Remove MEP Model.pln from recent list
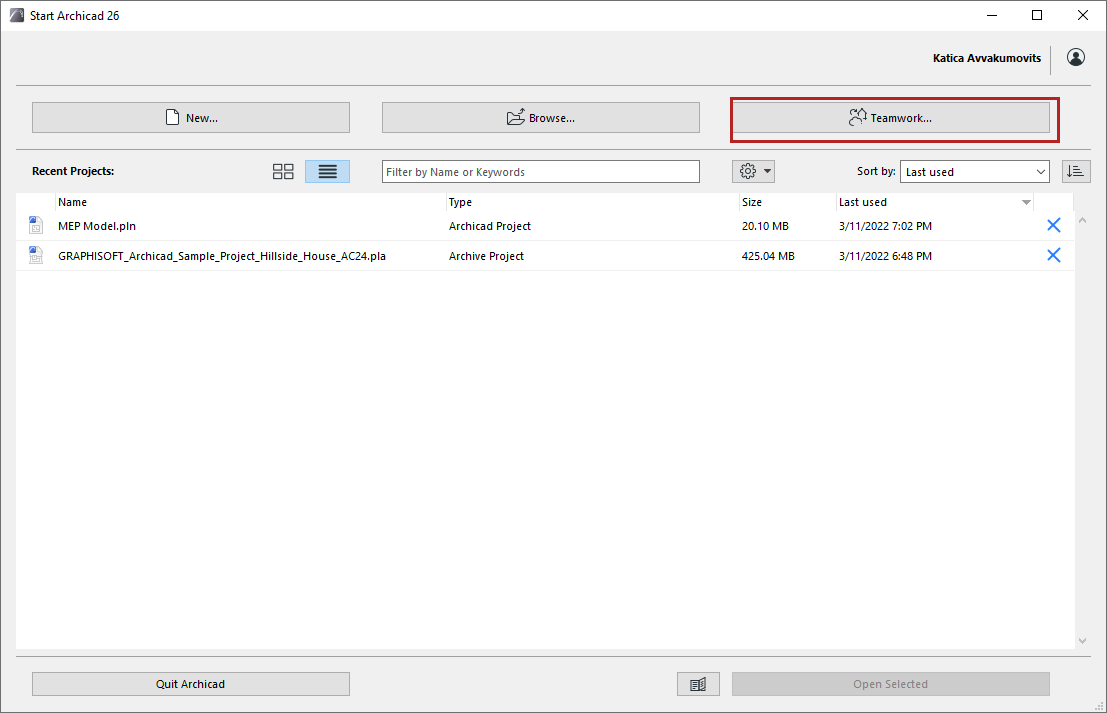 1053,225
